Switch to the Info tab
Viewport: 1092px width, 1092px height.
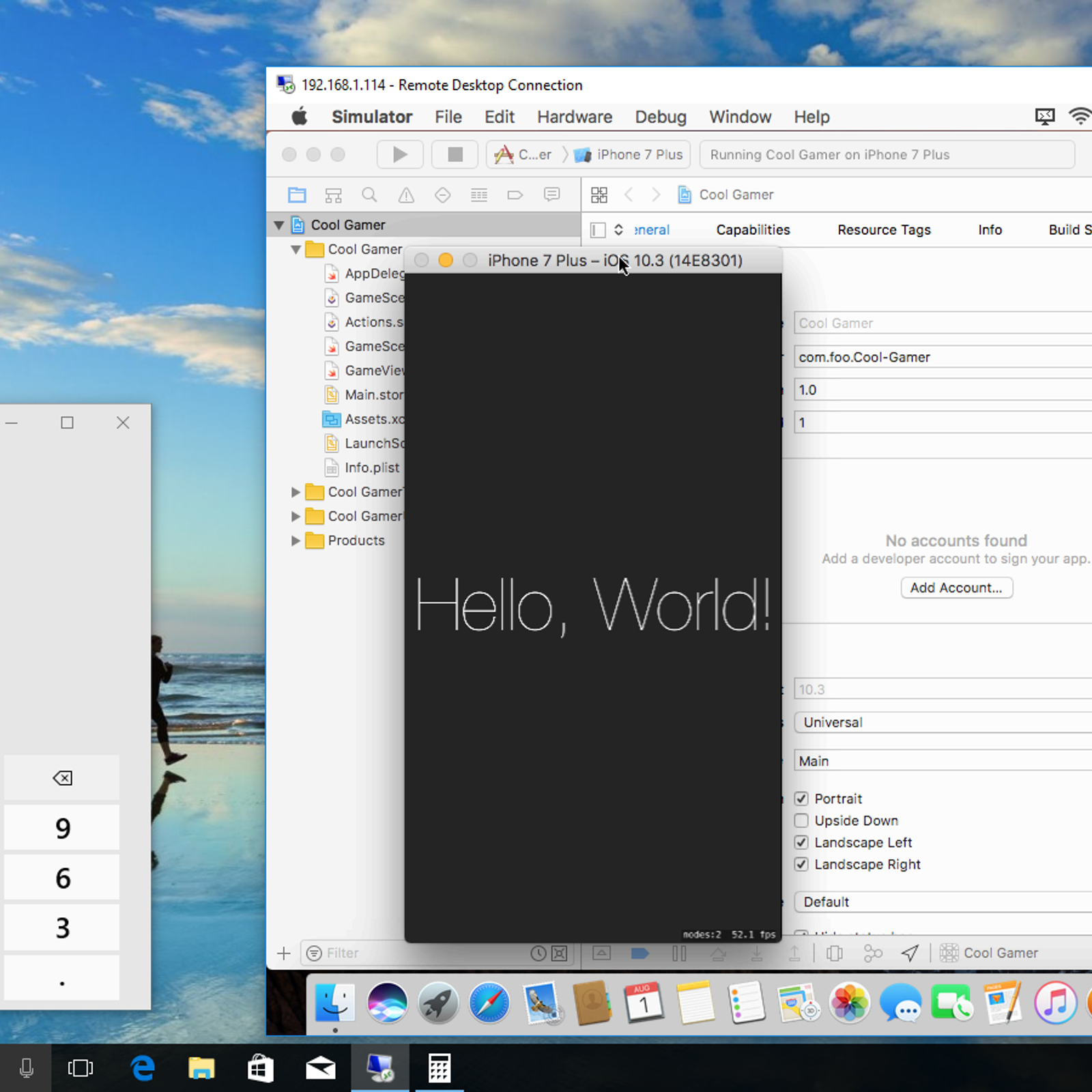990,230
